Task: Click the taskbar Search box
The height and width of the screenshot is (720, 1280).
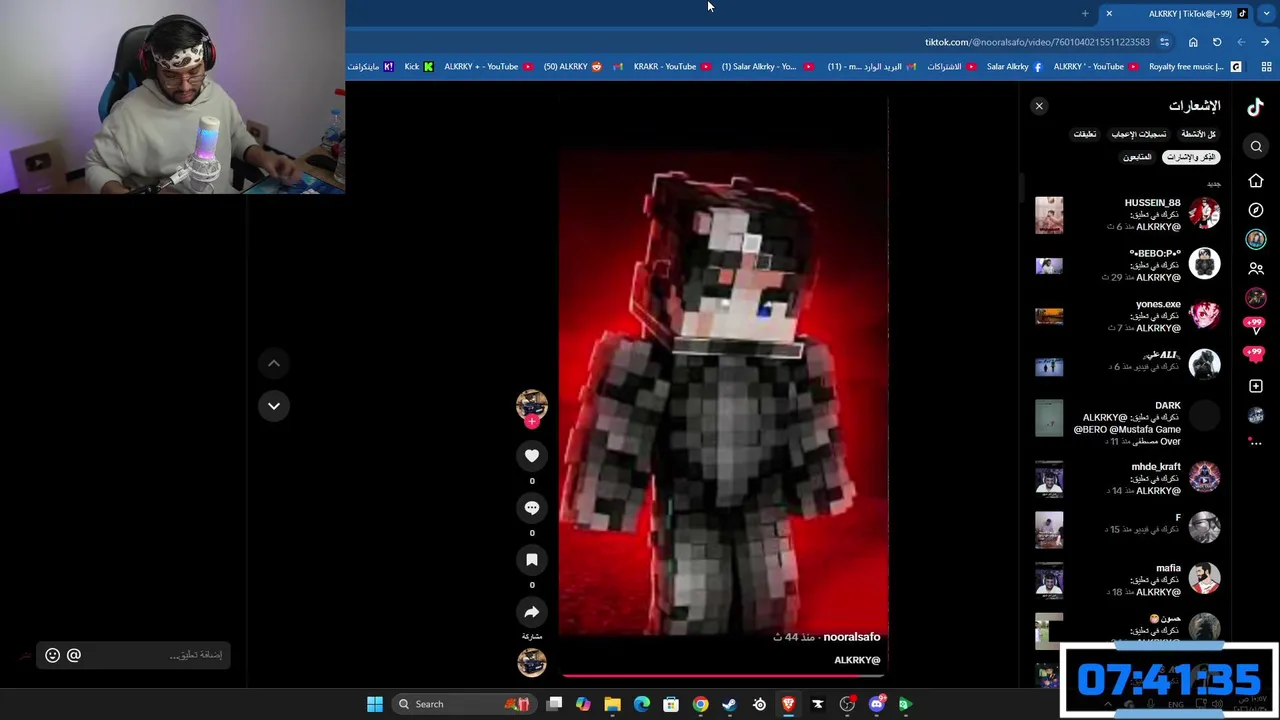Action: 464,704
